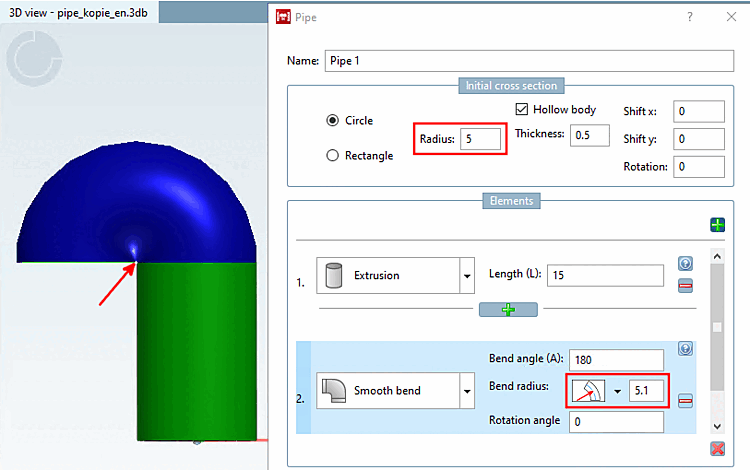This screenshot has width=750, height=470.
Task: Click the Pipe dialog title icon
Action: point(283,17)
